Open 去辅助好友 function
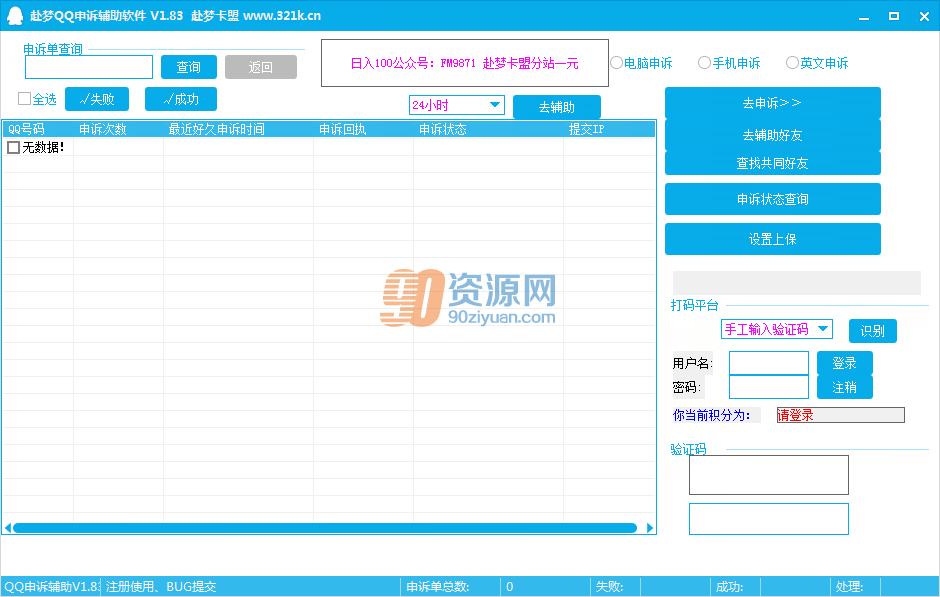This screenshot has height=597, width=940. [773, 135]
